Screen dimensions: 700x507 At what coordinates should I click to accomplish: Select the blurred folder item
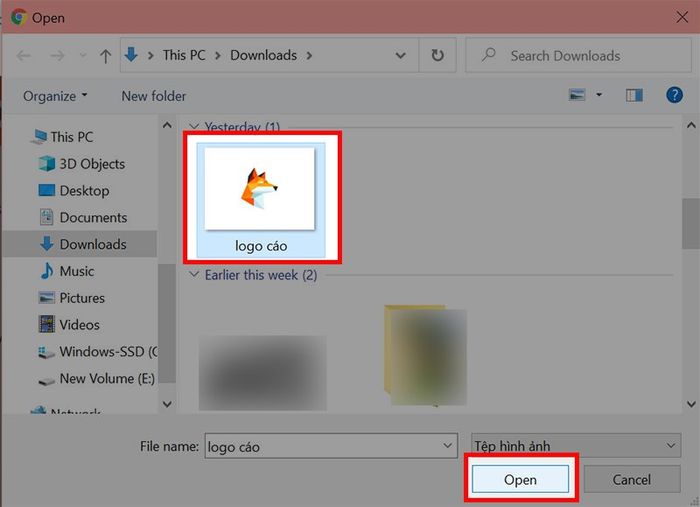(425, 356)
